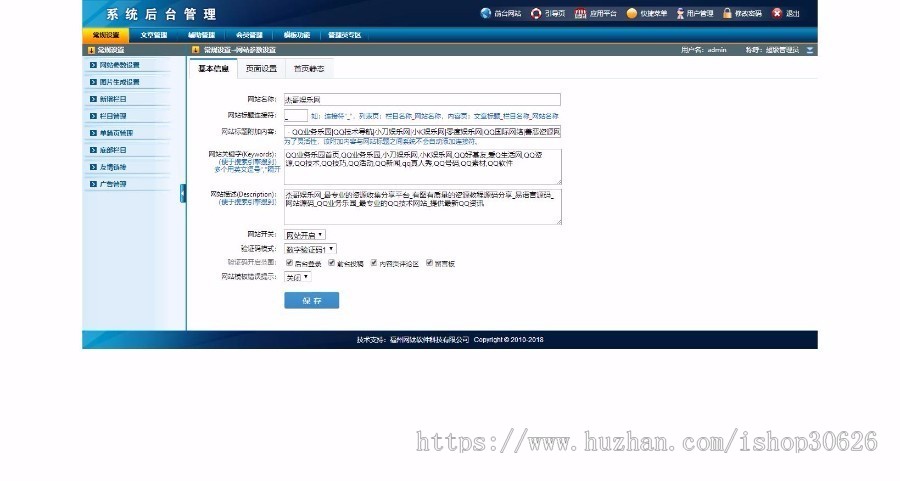Grab the Keywords textarea resize handle

click(x=559, y=182)
